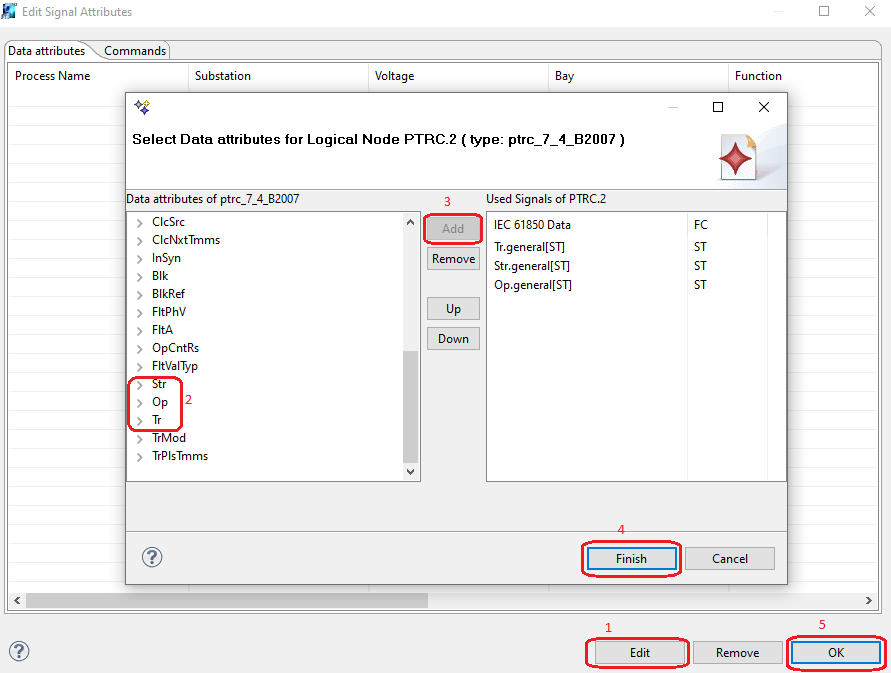Select the Op.general[ST] signal row
891x673 pixels.
click(x=532, y=285)
